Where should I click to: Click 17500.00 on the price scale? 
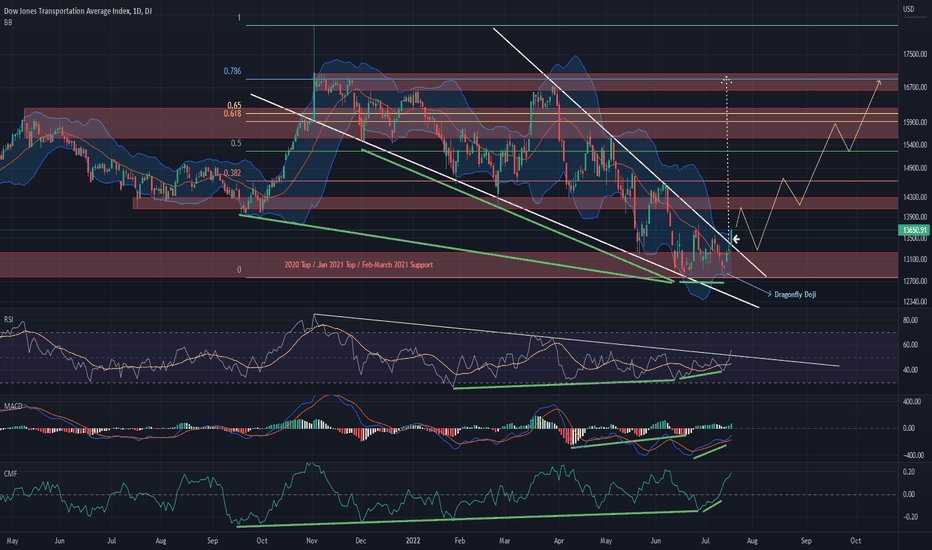click(915, 54)
